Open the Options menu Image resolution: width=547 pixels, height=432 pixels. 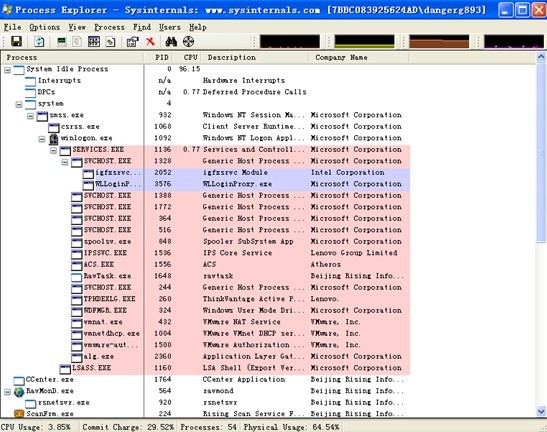[45, 27]
